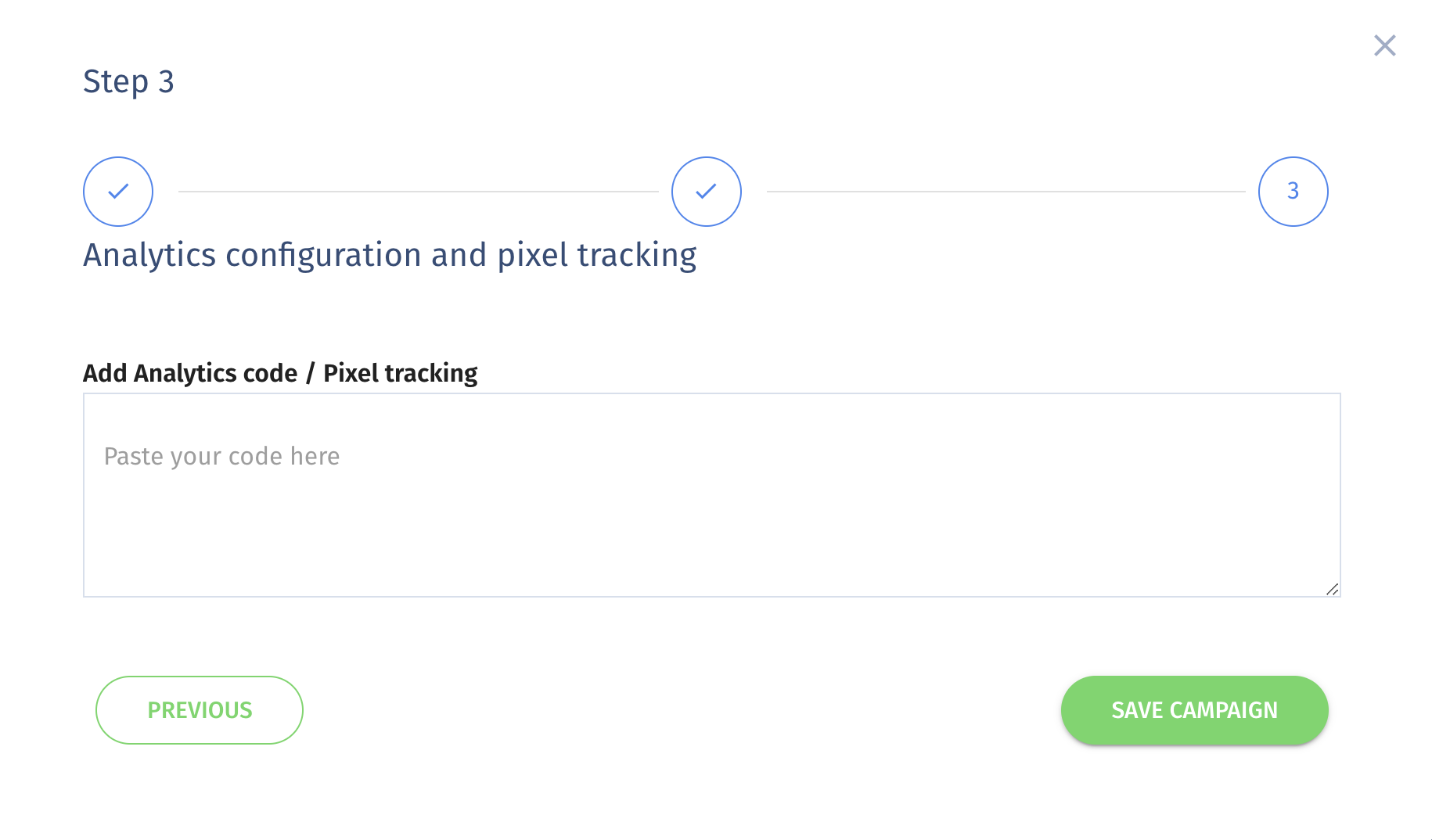Screen dimensions: 1432x840
Task: Focus the analytics code text area's empty lower area
Action: (x=712, y=540)
